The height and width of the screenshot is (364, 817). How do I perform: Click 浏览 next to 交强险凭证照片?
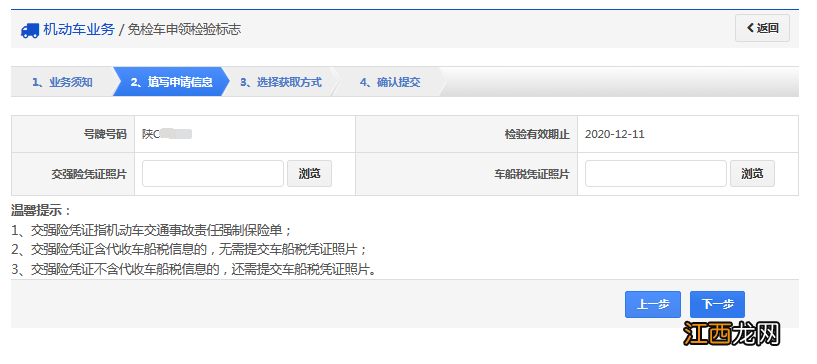(310, 174)
